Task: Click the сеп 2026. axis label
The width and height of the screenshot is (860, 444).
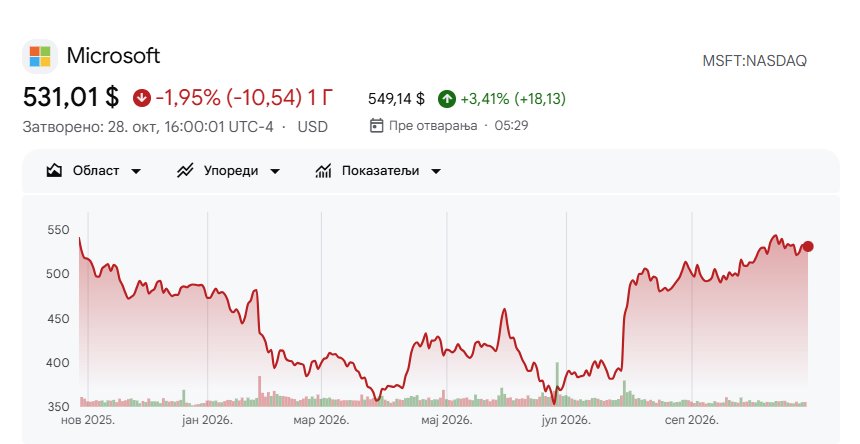Action: (x=691, y=420)
